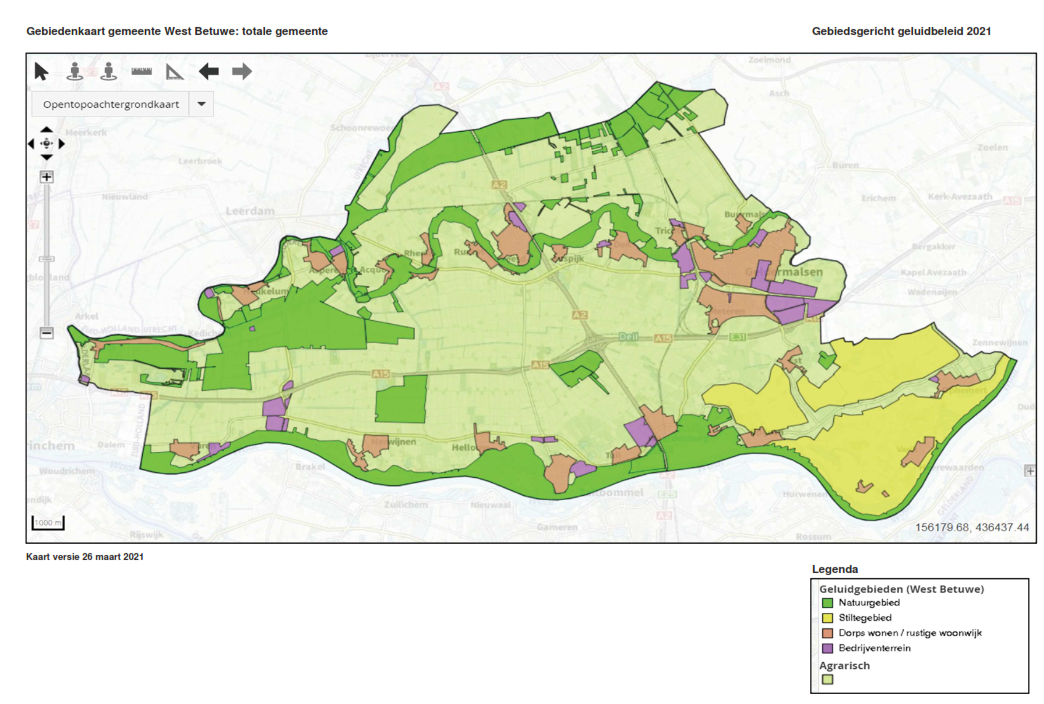
Task: Expand the overview map at right edge
Action: (1030, 470)
